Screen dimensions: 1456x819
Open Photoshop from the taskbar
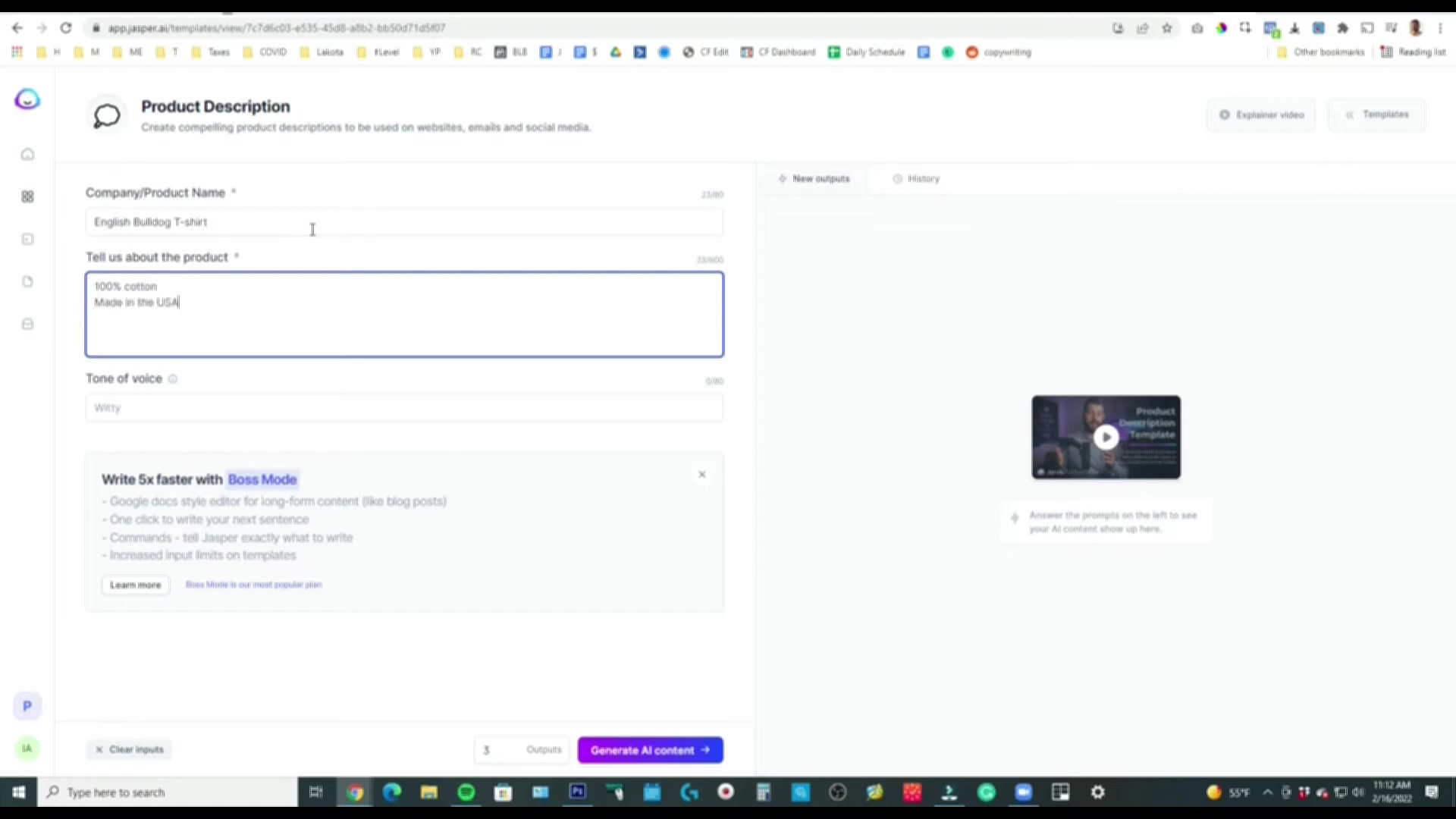pos(578,792)
